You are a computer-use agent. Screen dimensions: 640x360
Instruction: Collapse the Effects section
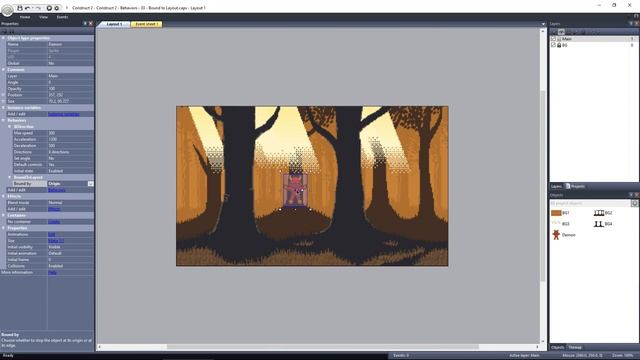[x=3, y=196]
